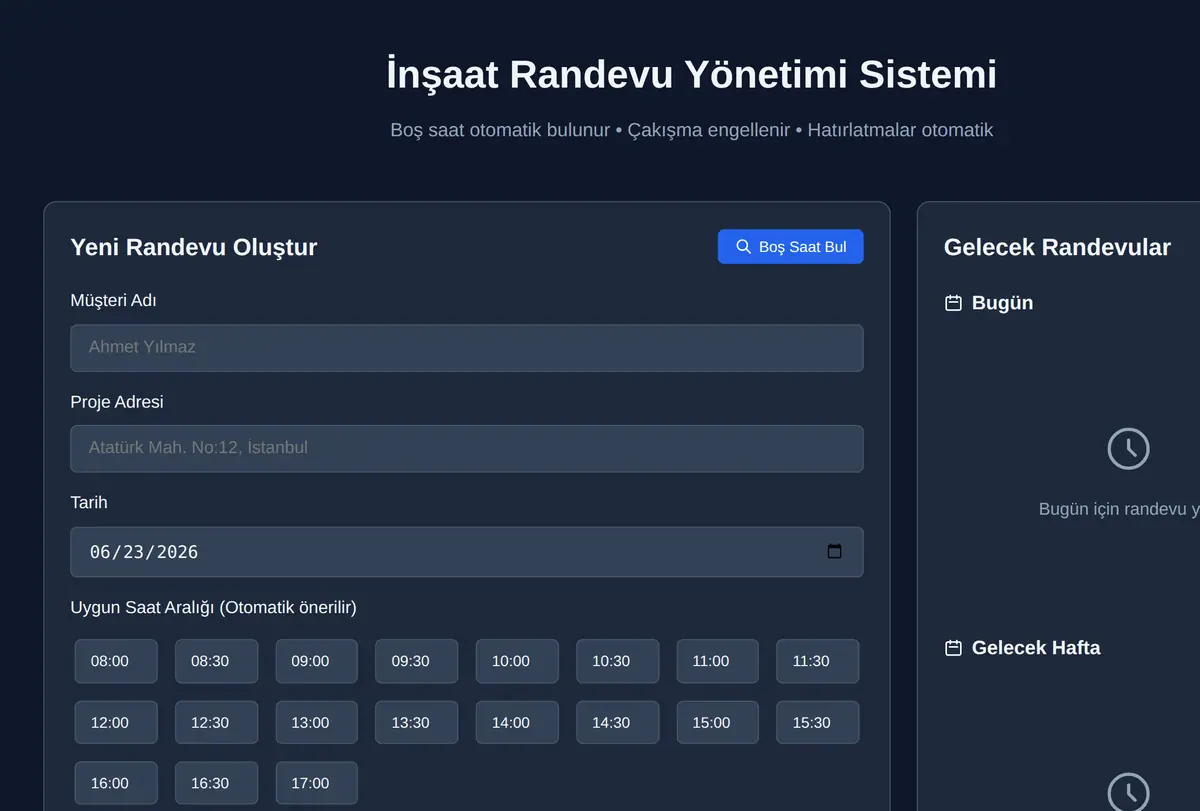Click the Gelecek Randevular heading
1200x811 pixels.
pyautogui.click(x=1057, y=247)
